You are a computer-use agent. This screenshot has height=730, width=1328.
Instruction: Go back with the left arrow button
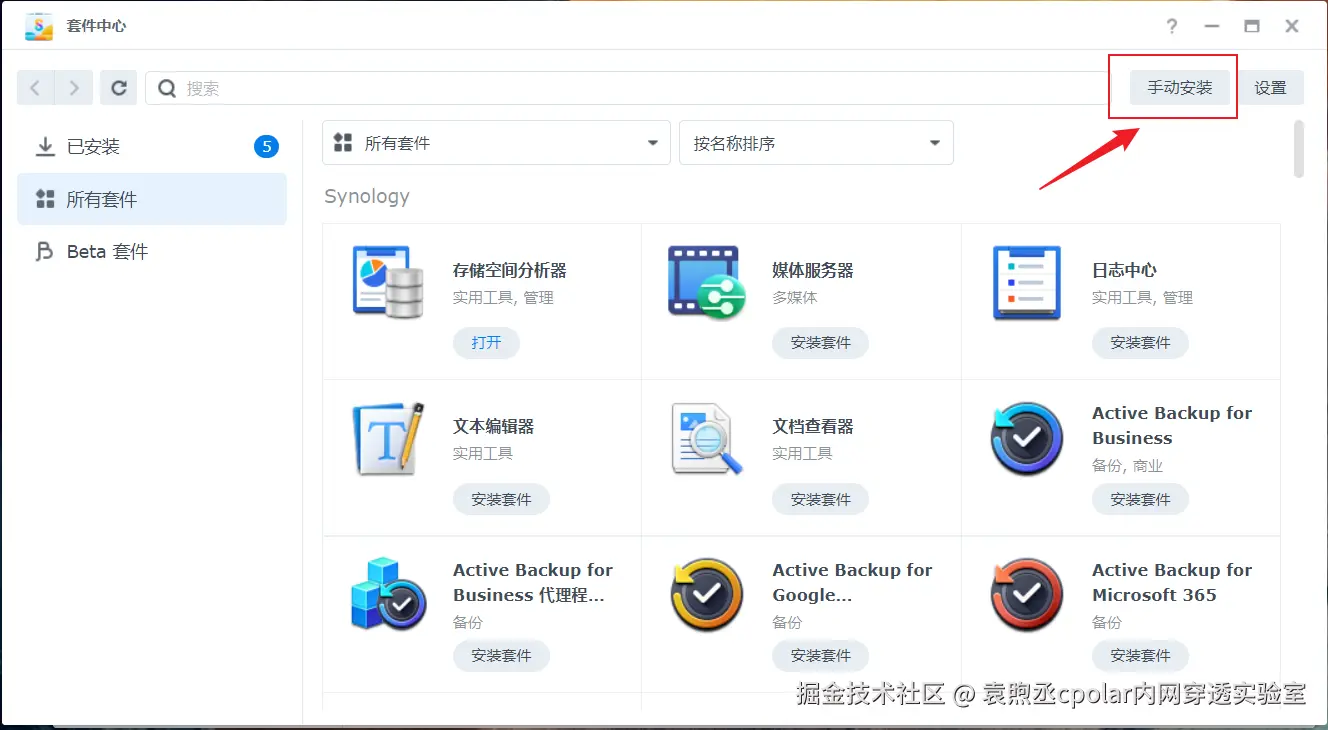coord(36,88)
